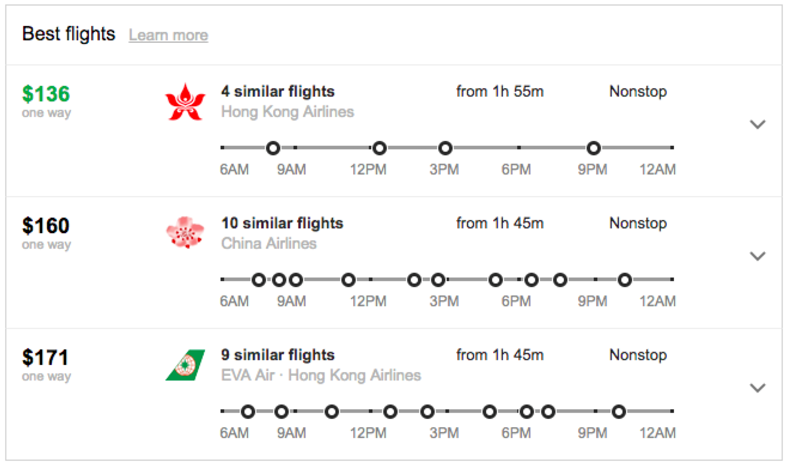Open the Learn more link
Image resolution: width=787 pixels, height=465 pixels.
(168, 35)
